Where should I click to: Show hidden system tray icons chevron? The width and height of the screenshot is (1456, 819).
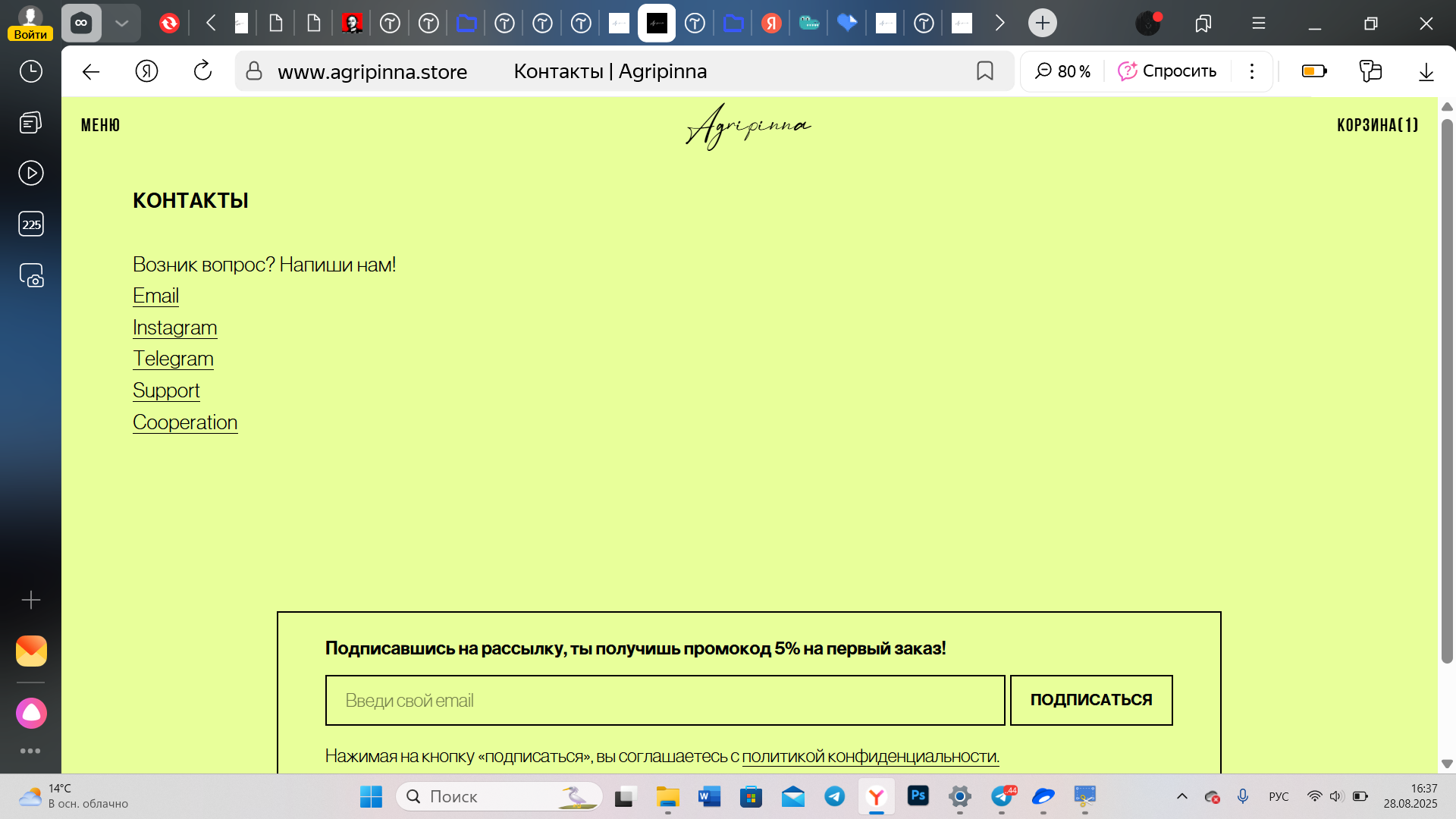point(1182,796)
